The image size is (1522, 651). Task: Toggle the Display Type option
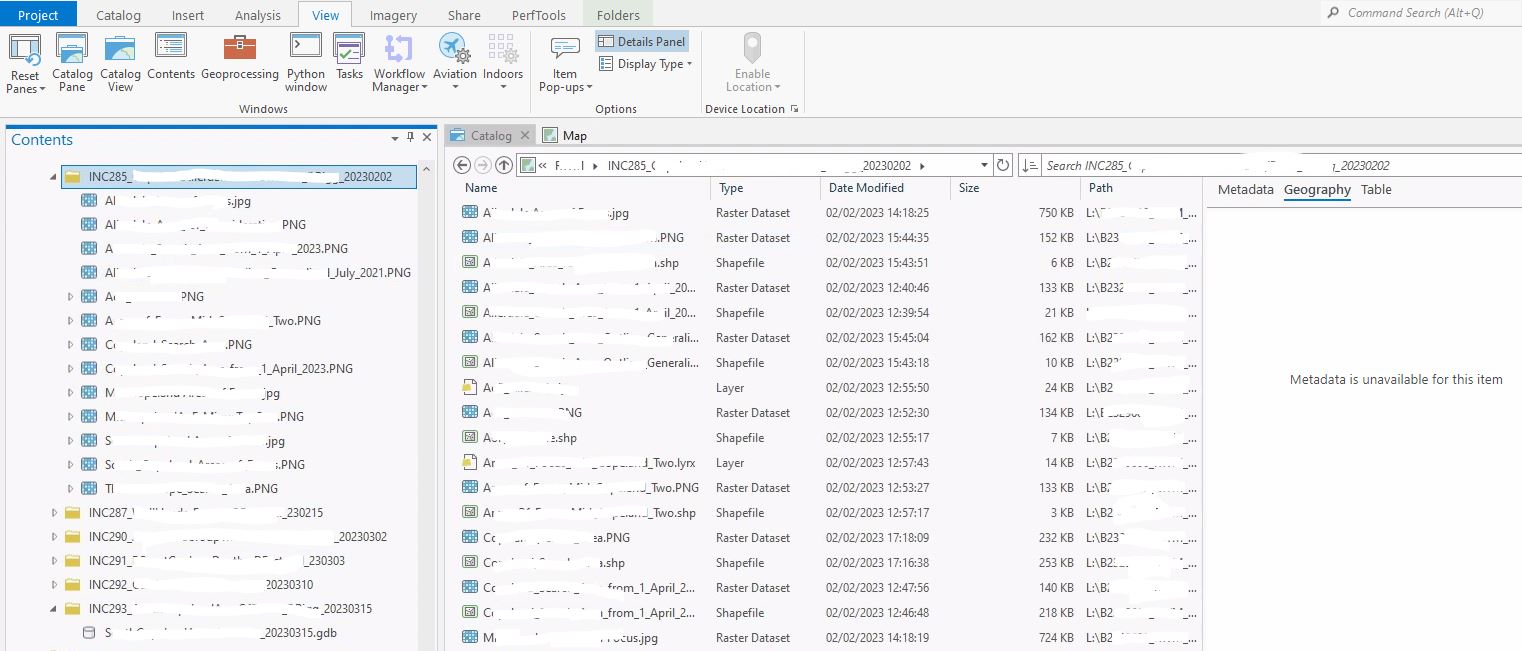644,63
